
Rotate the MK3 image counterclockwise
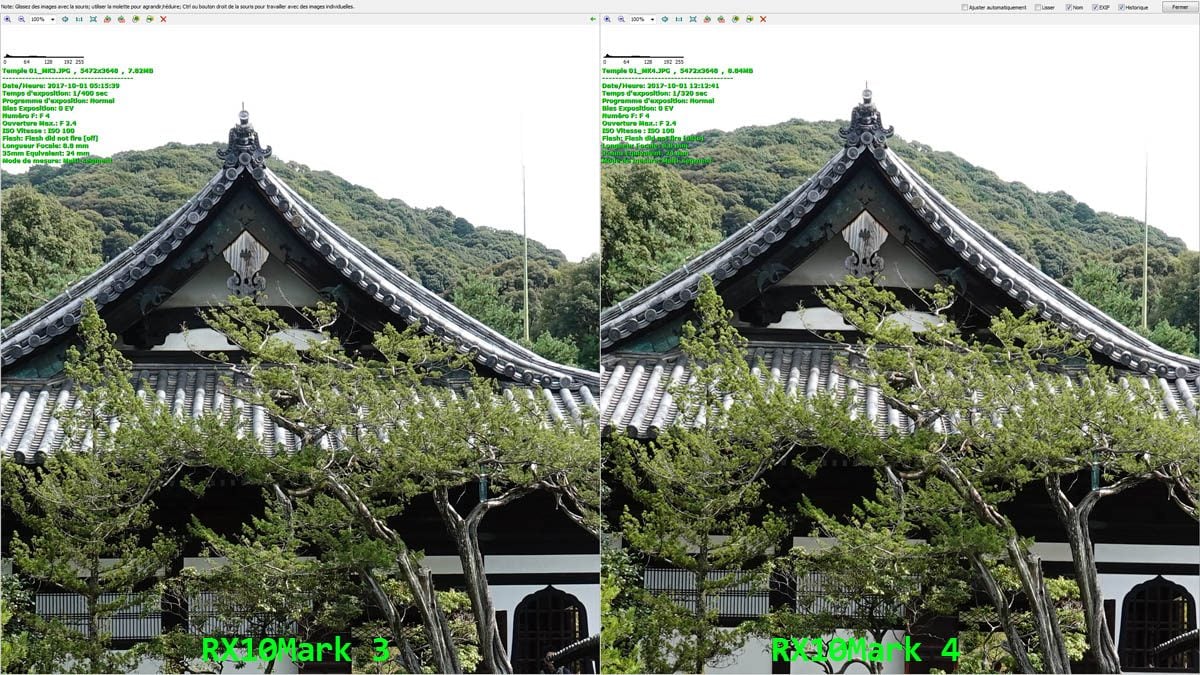point(107,19)
